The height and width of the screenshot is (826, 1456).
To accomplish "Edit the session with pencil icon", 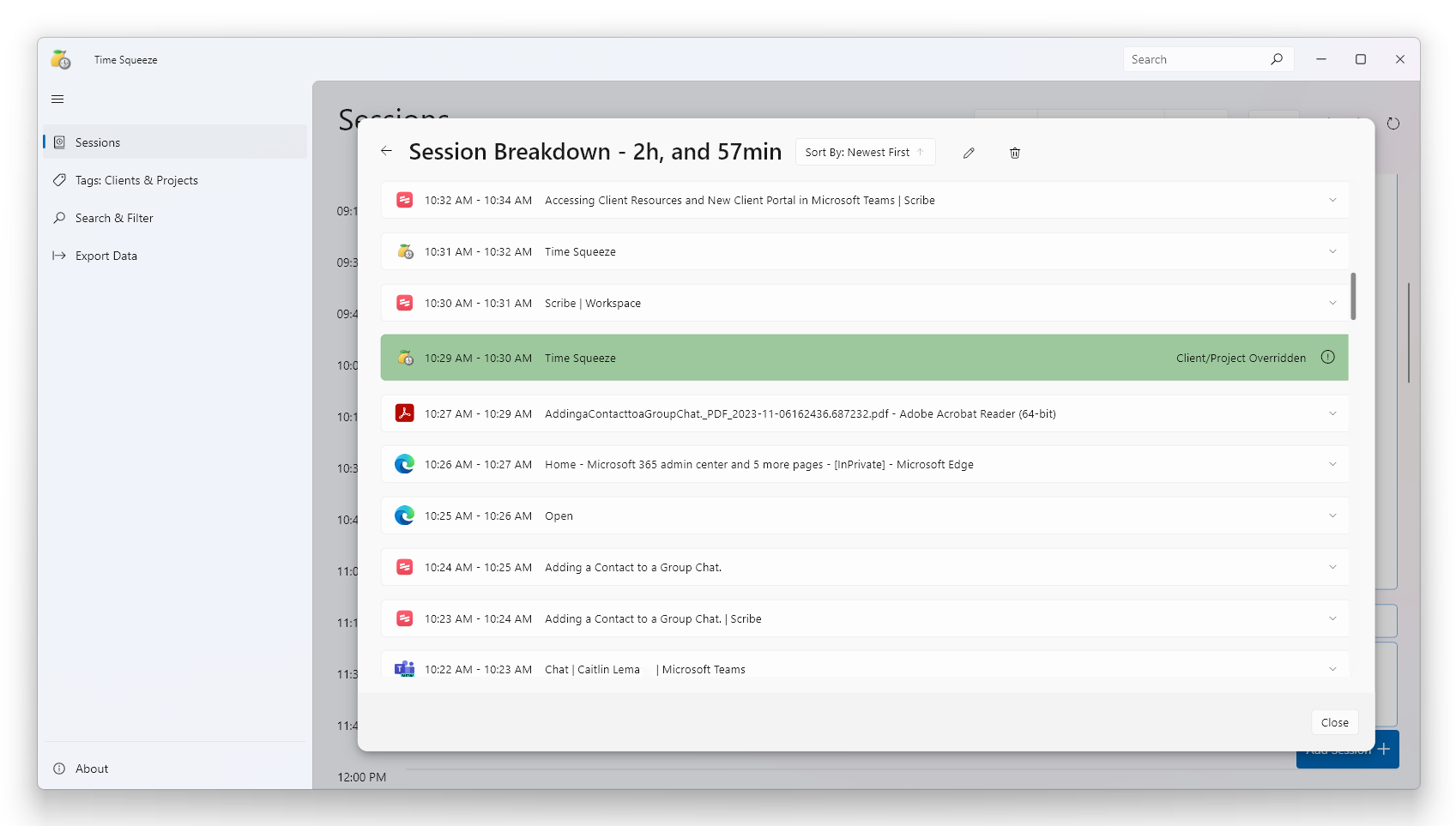I will [x=969, y=153].
